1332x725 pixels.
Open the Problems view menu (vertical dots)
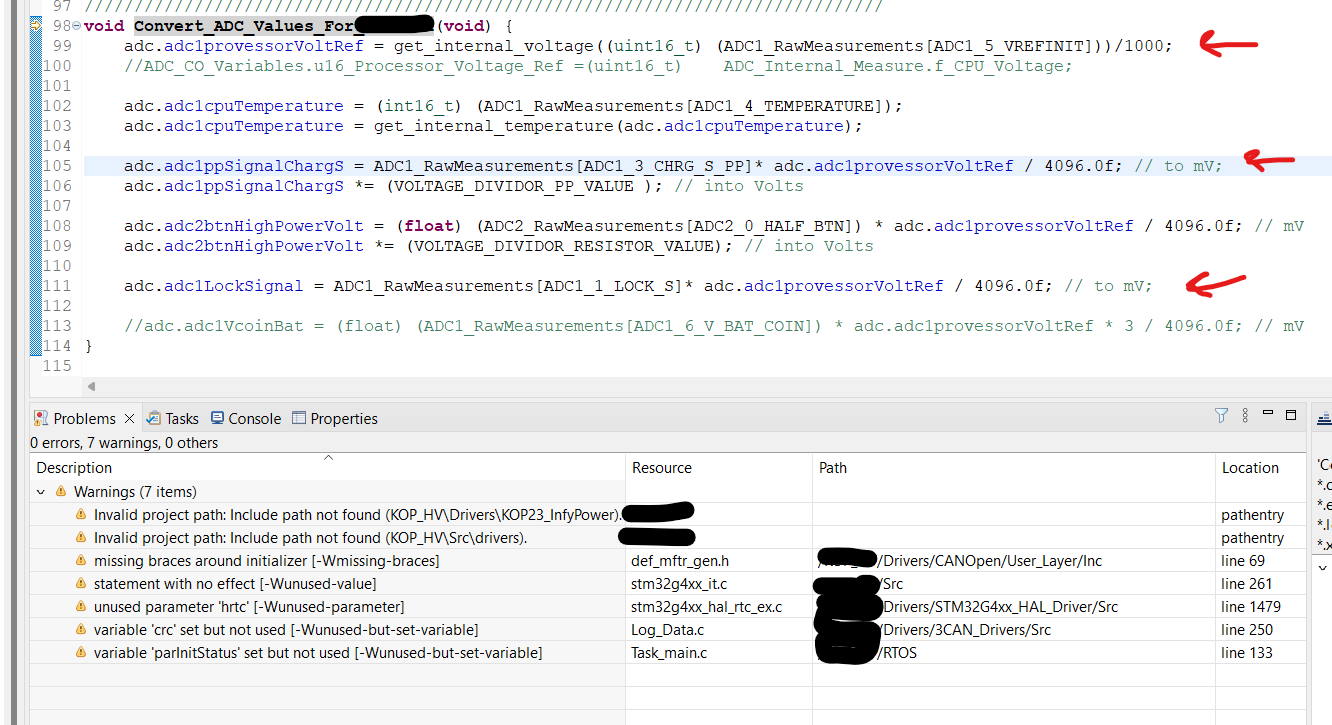(1243, 415)
